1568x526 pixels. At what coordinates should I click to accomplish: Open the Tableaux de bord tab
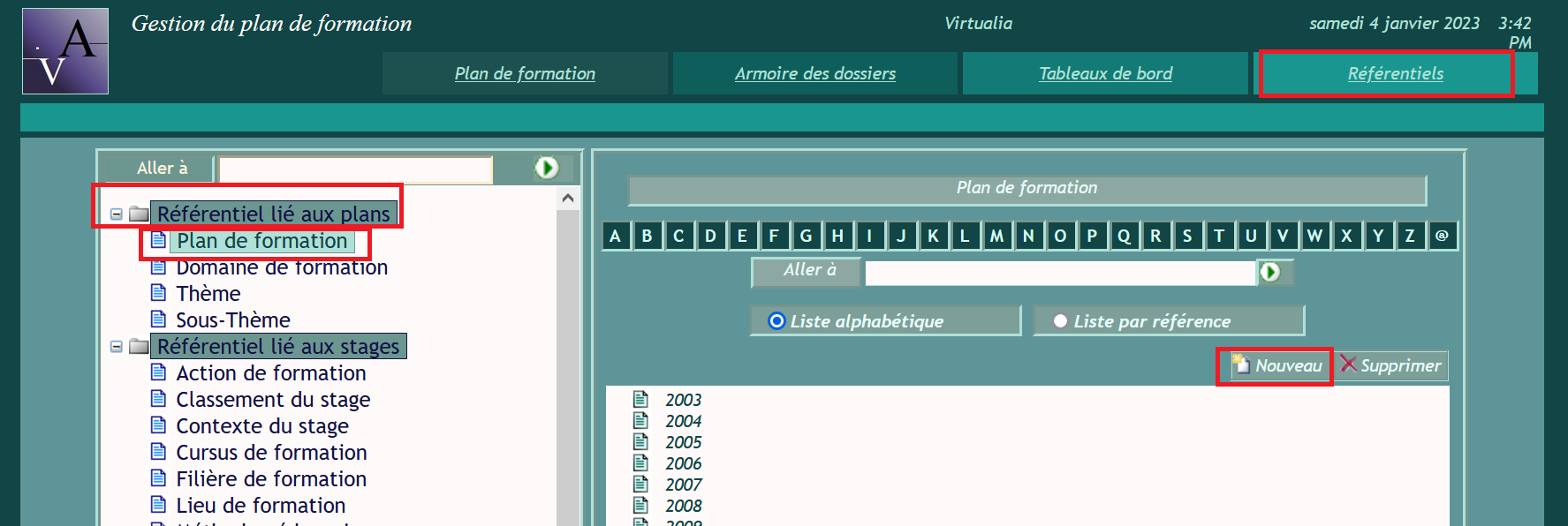point(1105,73)
